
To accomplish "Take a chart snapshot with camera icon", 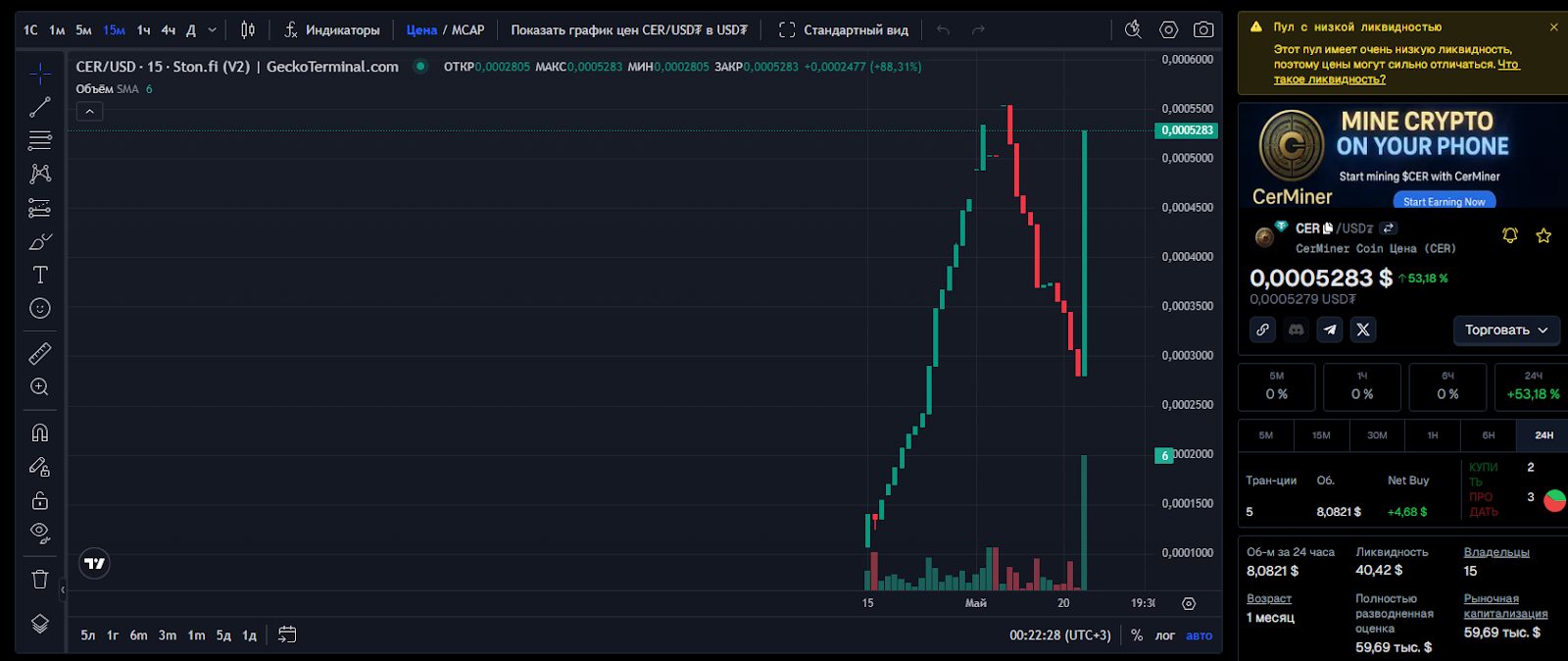I will (1203, 30).
